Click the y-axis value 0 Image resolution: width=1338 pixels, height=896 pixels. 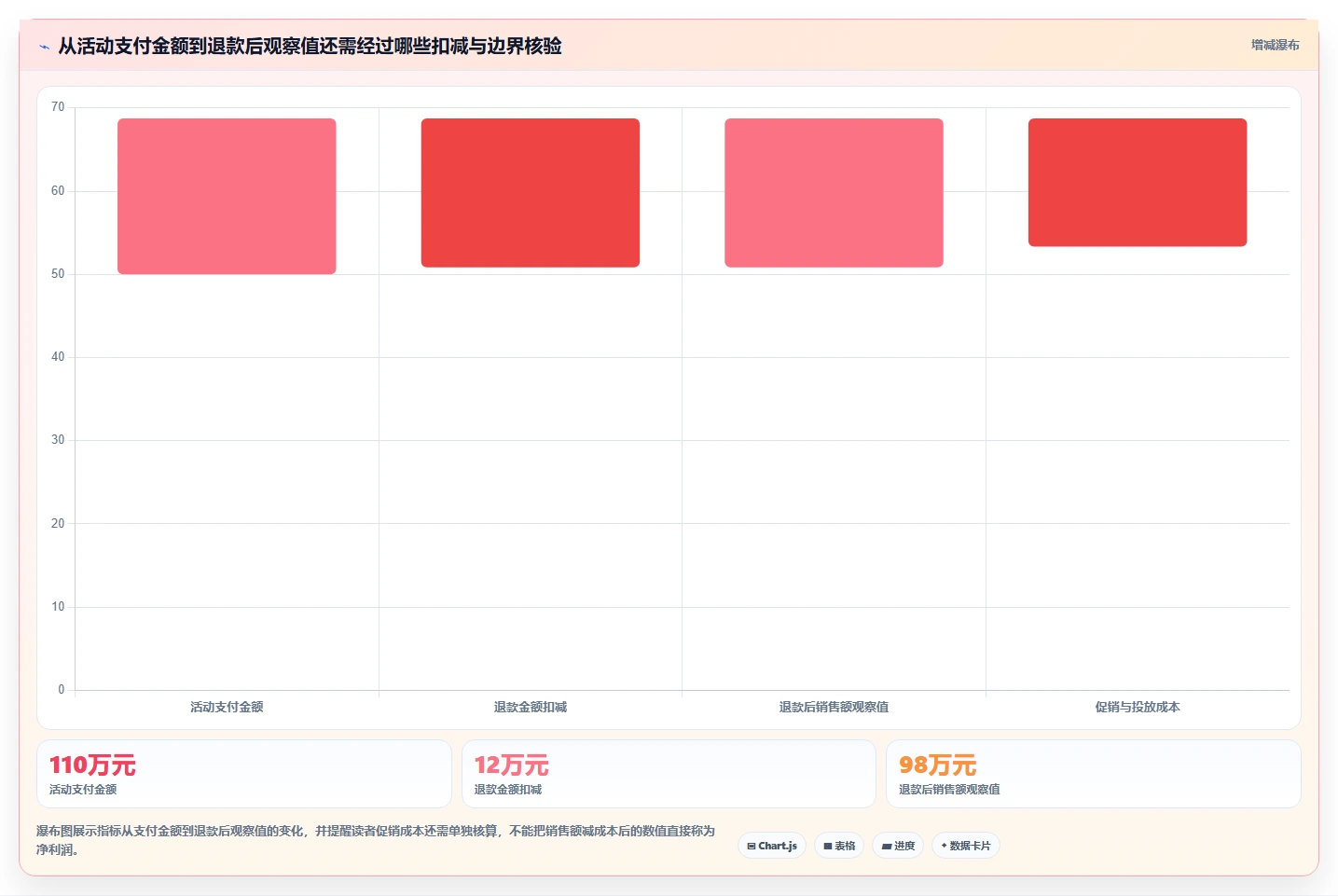coord(62,690)
